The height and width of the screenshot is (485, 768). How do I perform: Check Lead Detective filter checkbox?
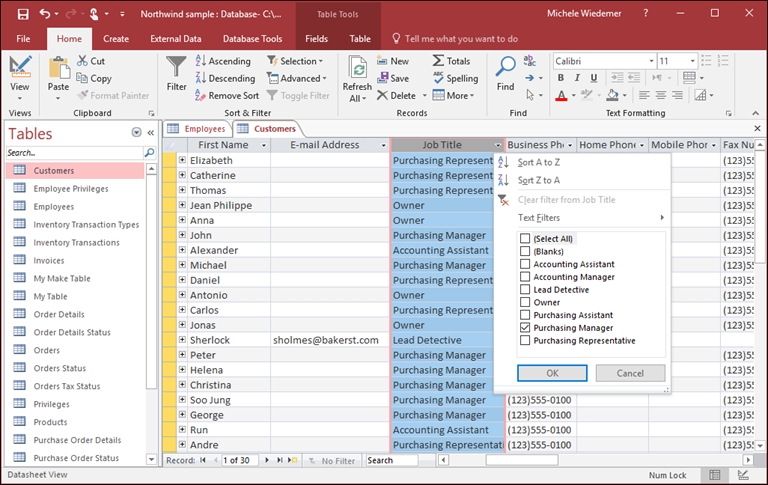point(525,289)
